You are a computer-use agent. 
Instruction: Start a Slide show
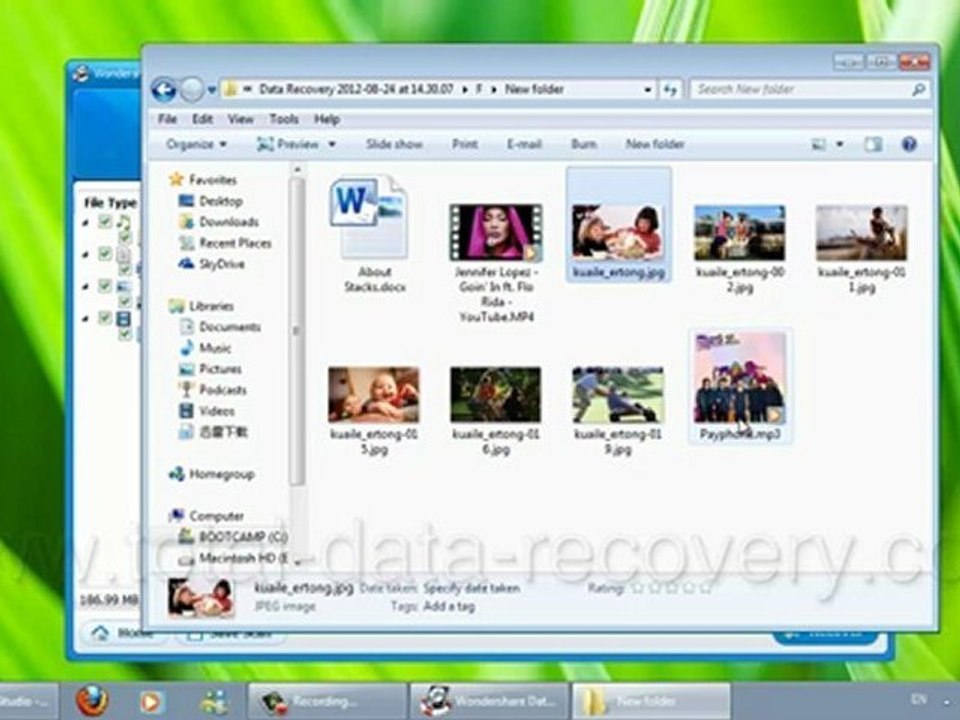[x=394, y=144]
